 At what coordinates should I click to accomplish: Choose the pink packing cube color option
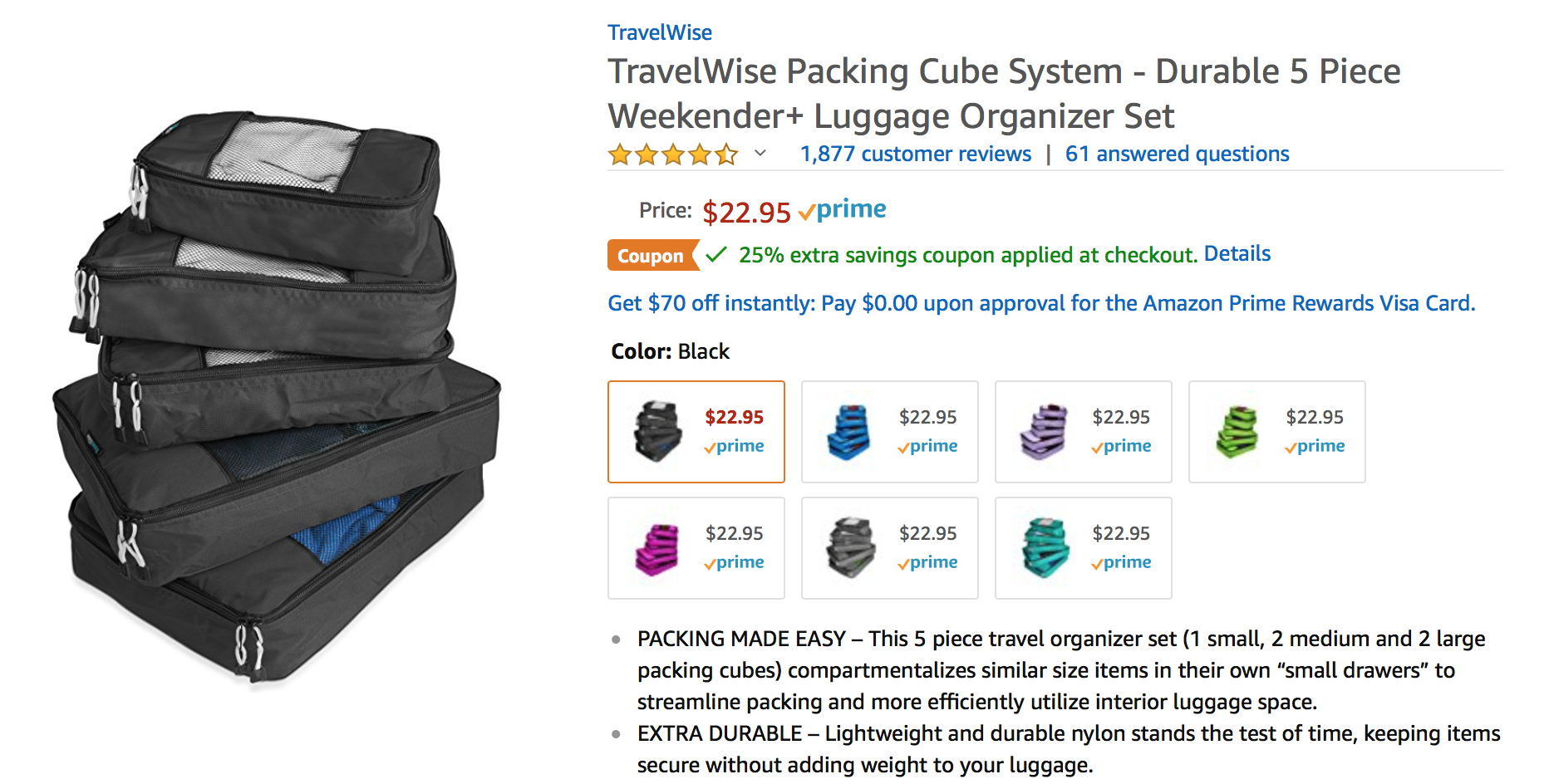coord(696,548)
